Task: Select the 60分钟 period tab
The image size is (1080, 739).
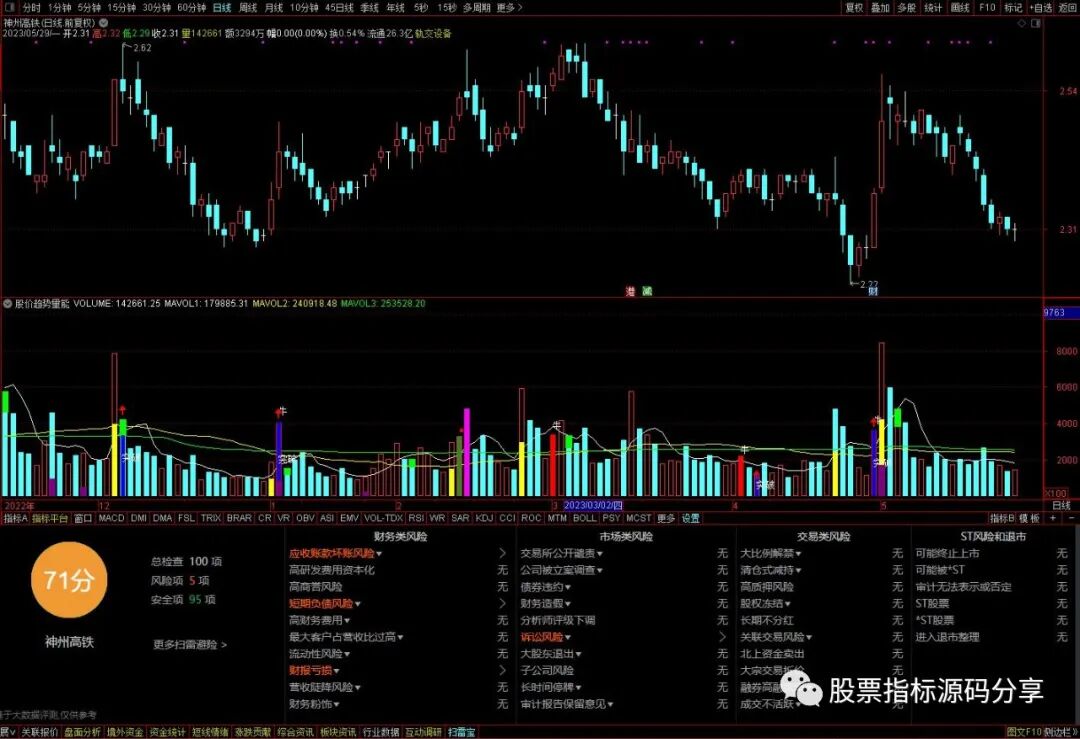Action: 191,8
